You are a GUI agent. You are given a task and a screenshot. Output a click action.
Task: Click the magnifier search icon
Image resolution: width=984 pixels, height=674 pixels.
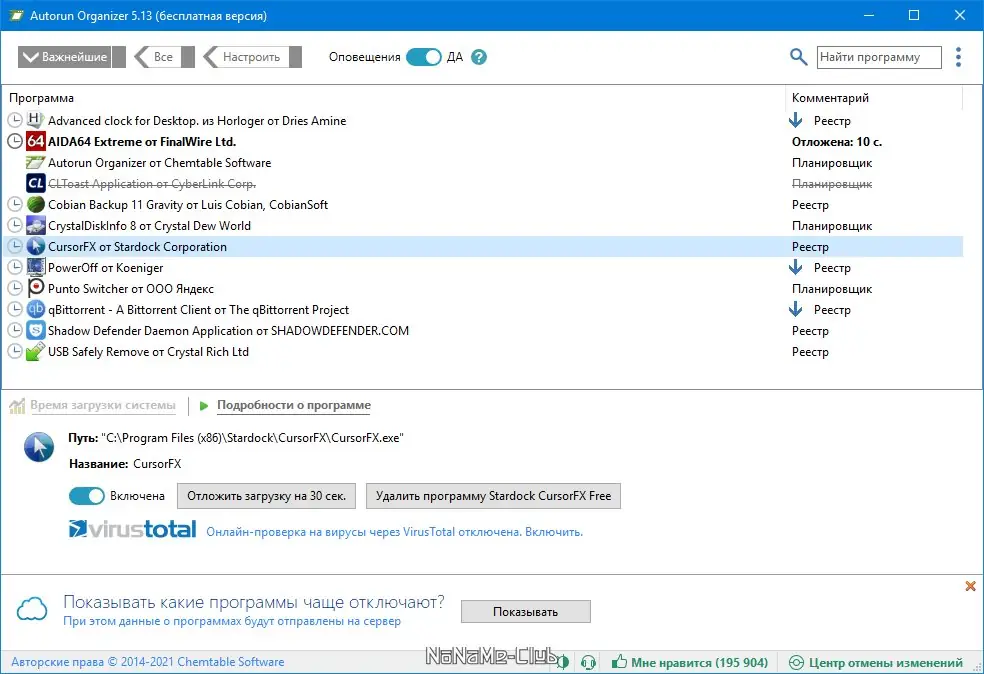click(x=798, y=56)
